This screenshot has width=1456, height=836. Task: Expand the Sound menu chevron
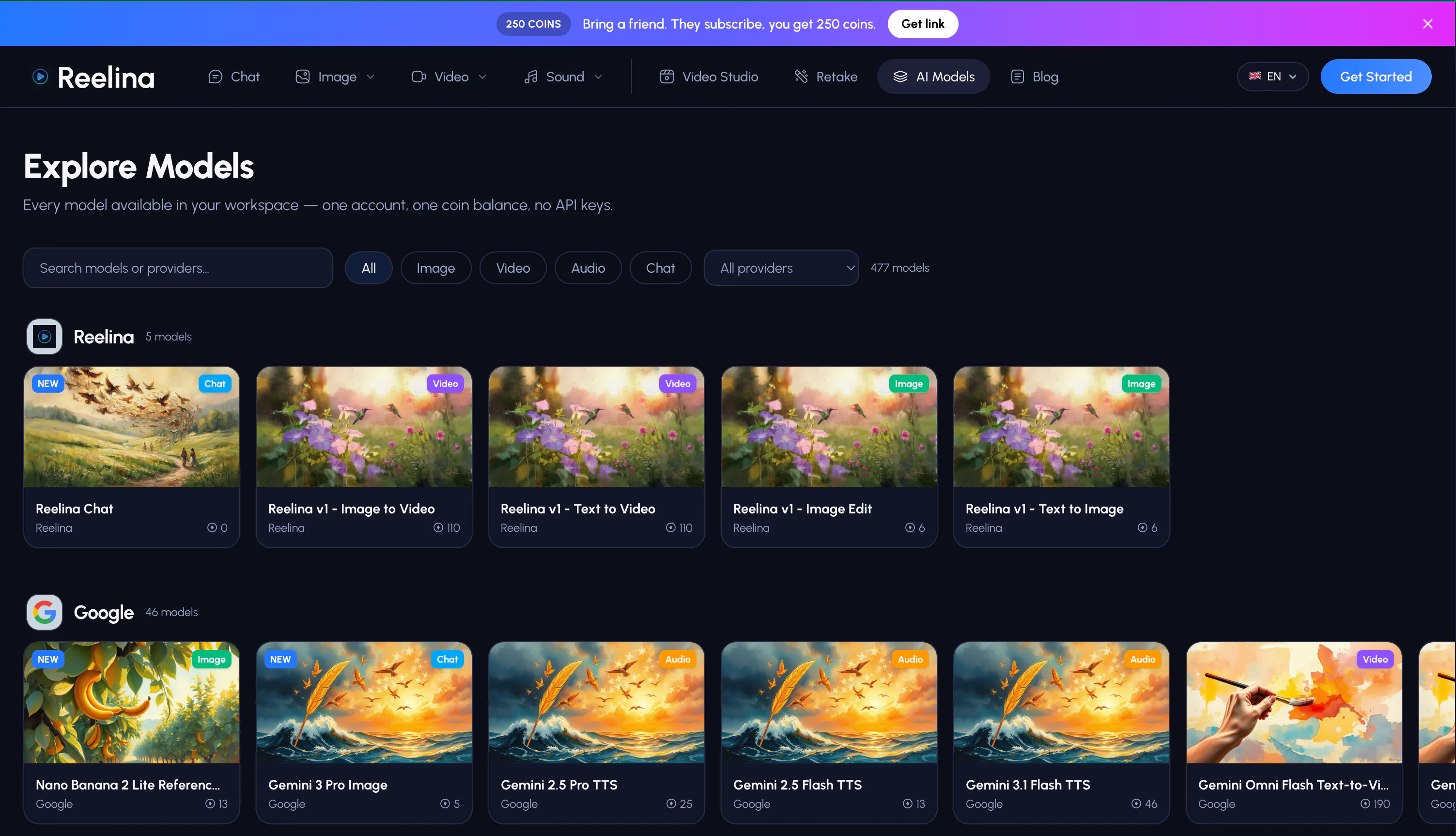(x=598, y=77)
